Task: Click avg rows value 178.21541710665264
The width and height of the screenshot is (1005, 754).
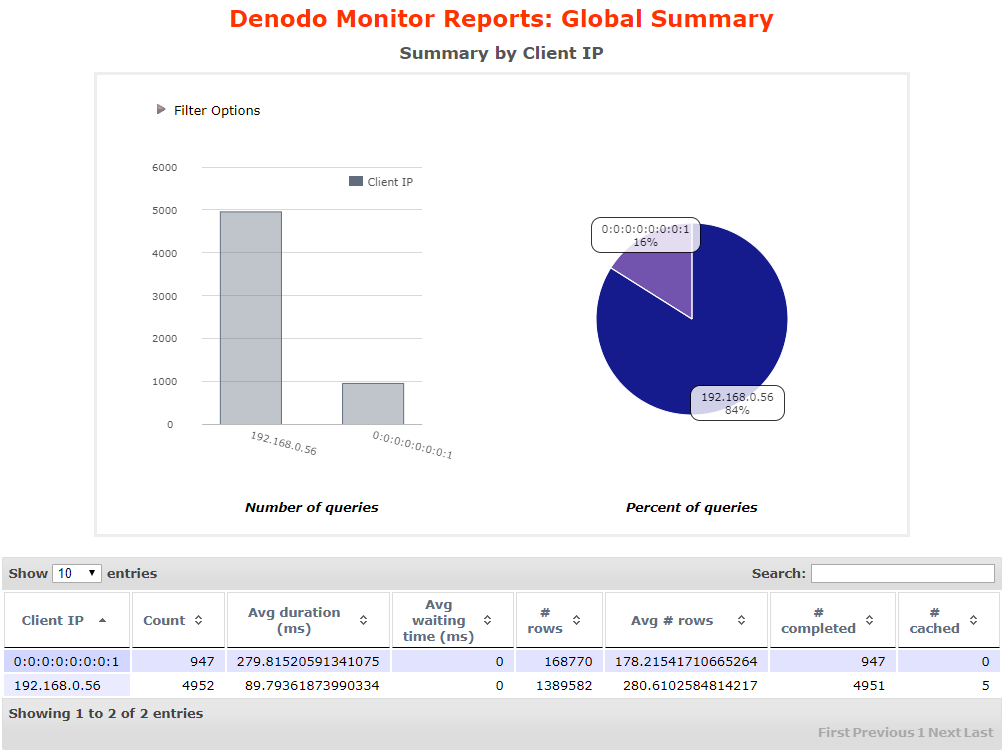Action: point(686,661)
